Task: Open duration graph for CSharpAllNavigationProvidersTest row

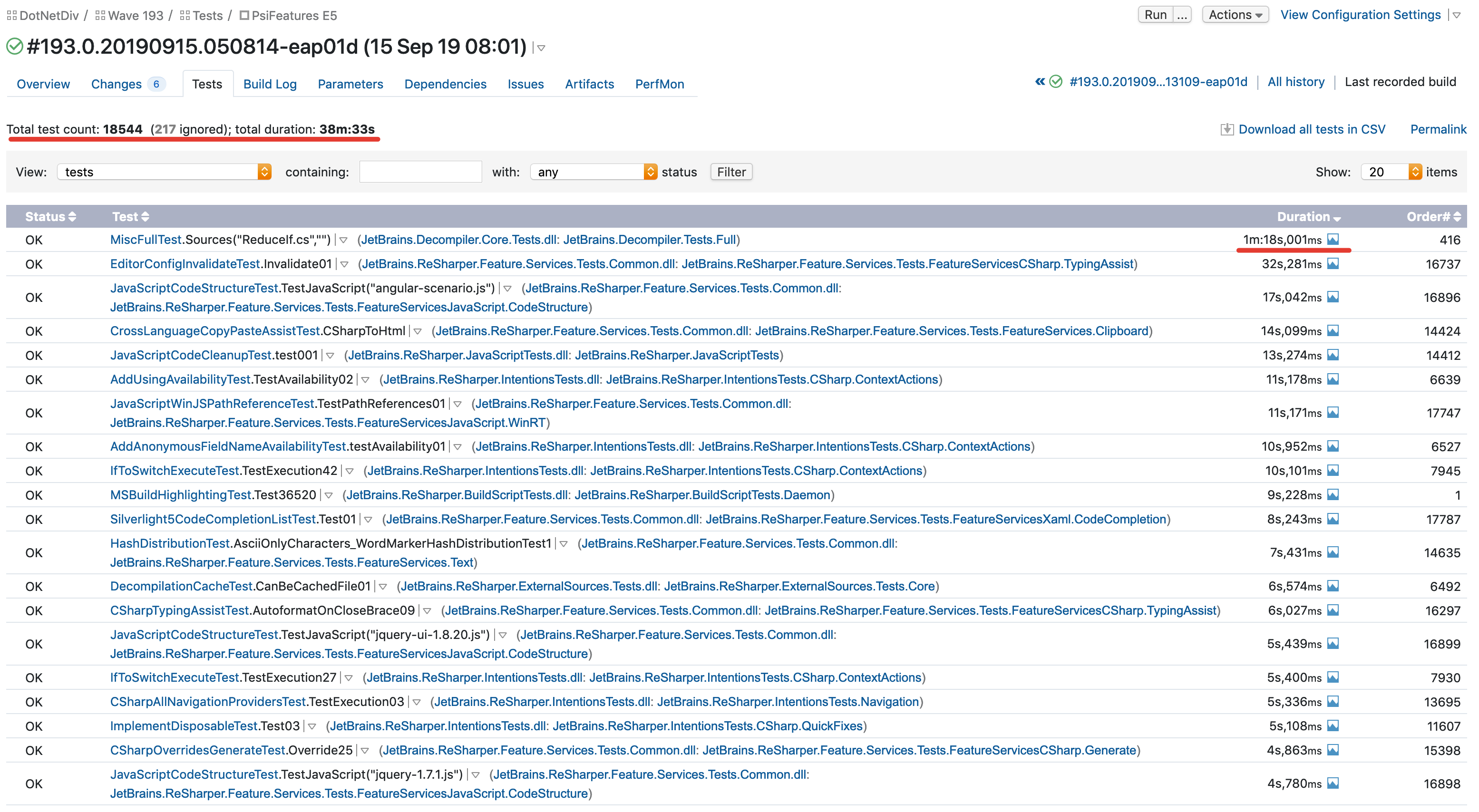Action: click(1333, 701)
